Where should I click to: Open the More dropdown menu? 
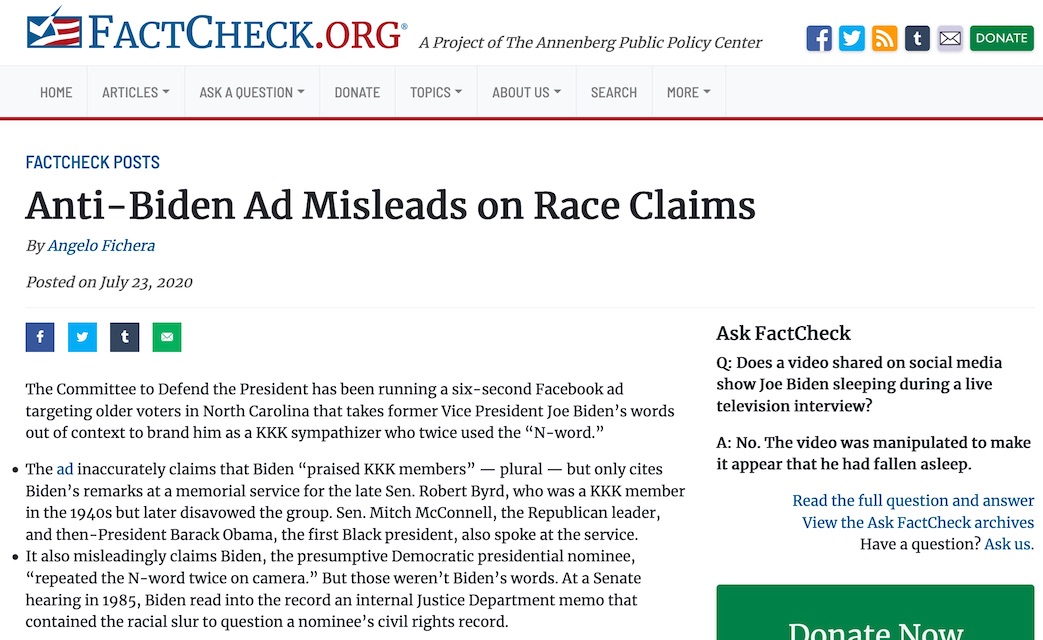point(689,92)
